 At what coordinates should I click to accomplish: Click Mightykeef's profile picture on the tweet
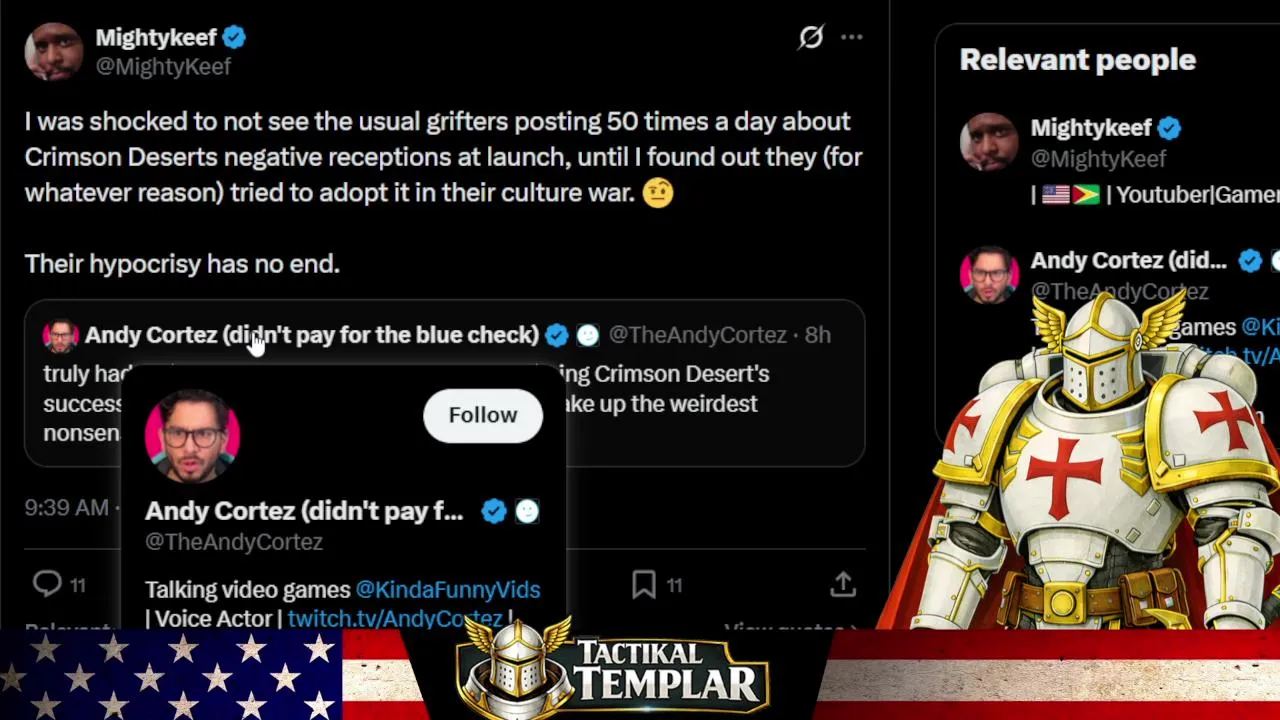click(x=53, y=51)
